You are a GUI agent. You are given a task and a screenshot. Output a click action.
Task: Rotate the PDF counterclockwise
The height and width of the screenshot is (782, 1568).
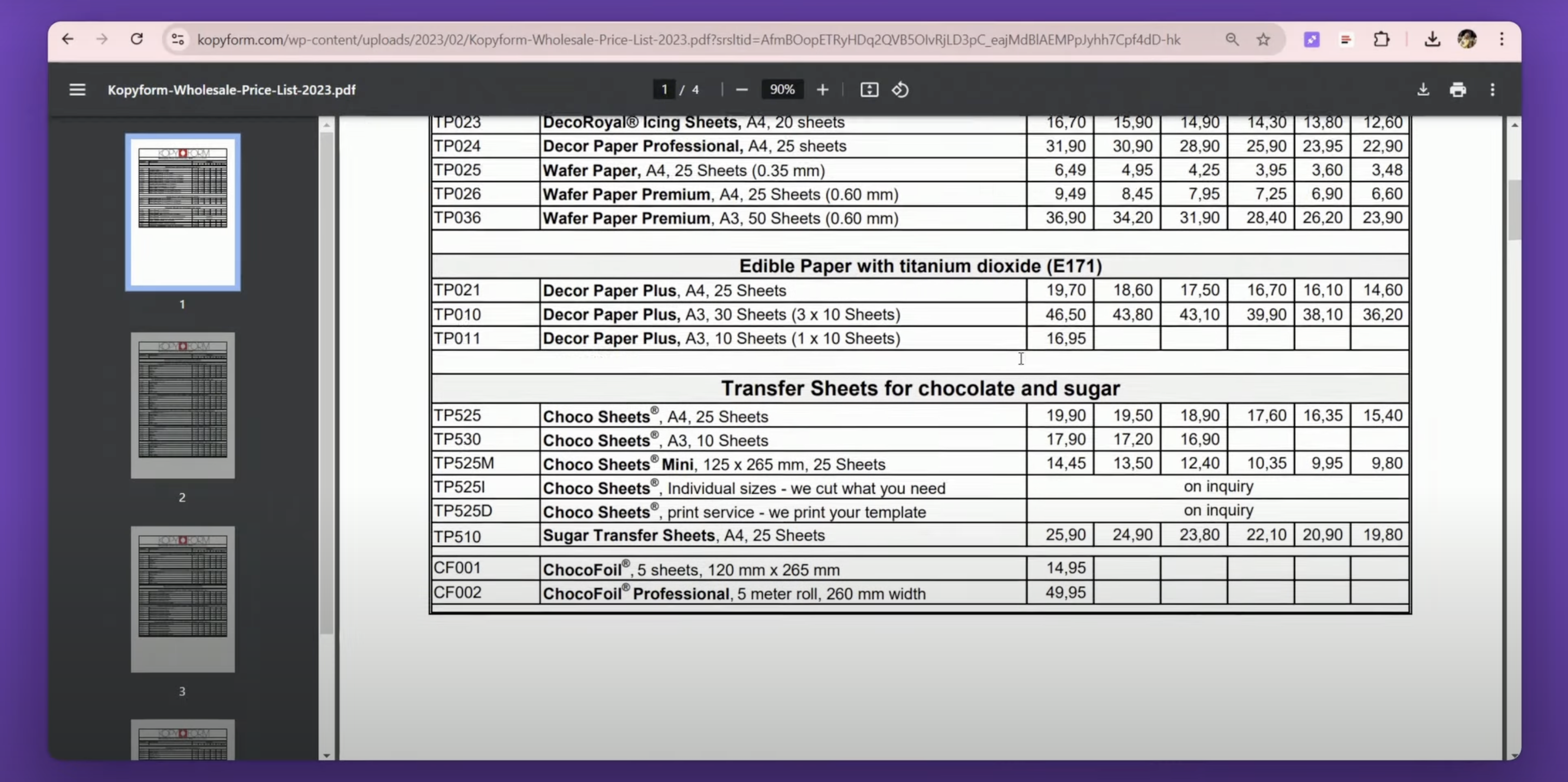coord(900,90)
